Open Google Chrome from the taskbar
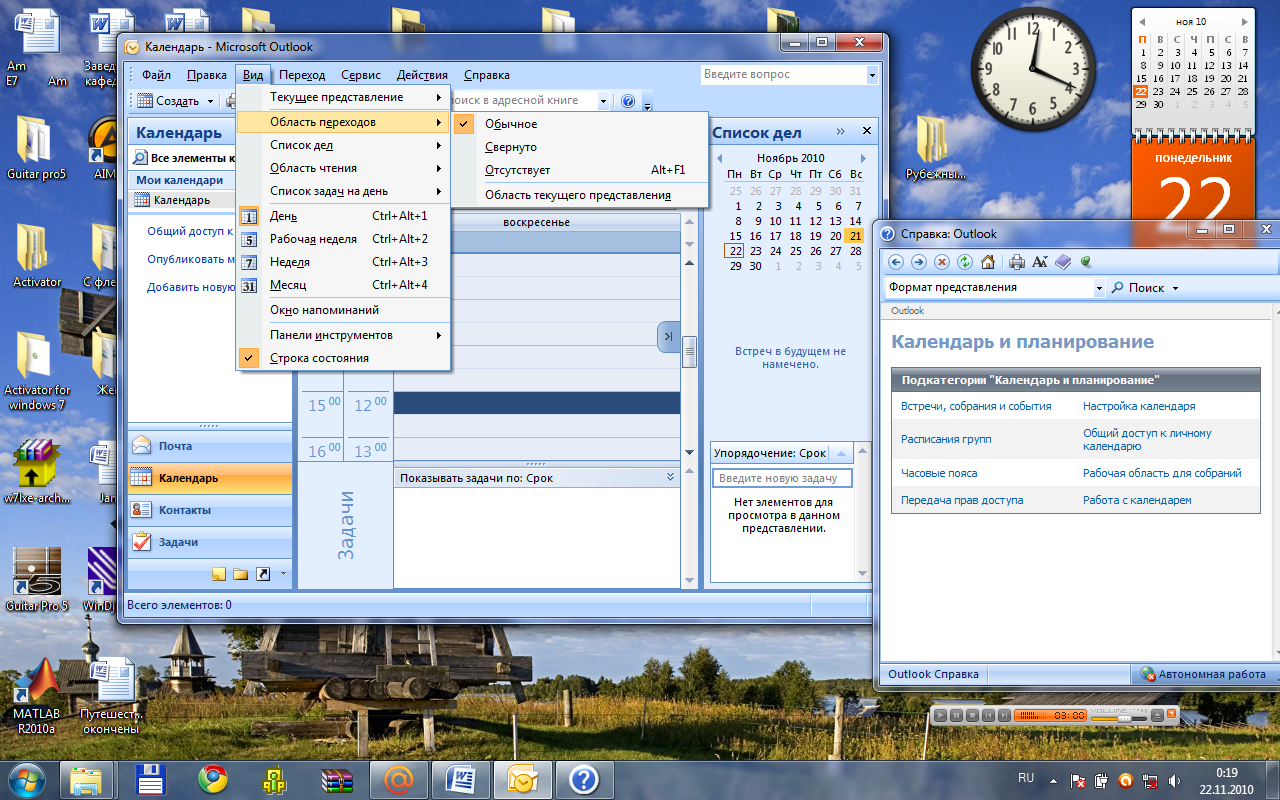1280x800 pixels. point(212,779)
